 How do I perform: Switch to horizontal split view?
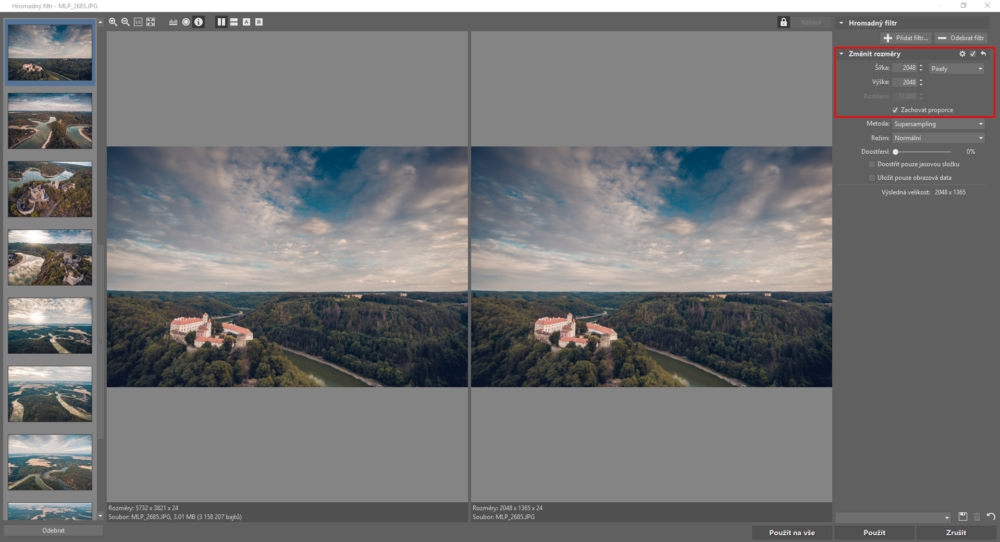click(x=234, y=22)
